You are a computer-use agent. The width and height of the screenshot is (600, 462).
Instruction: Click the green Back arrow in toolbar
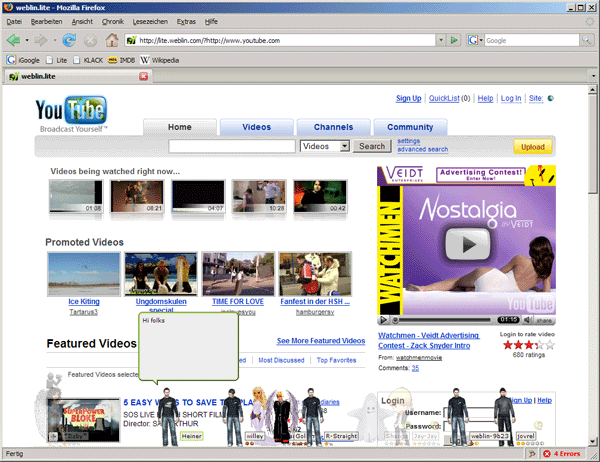point(13,40)
